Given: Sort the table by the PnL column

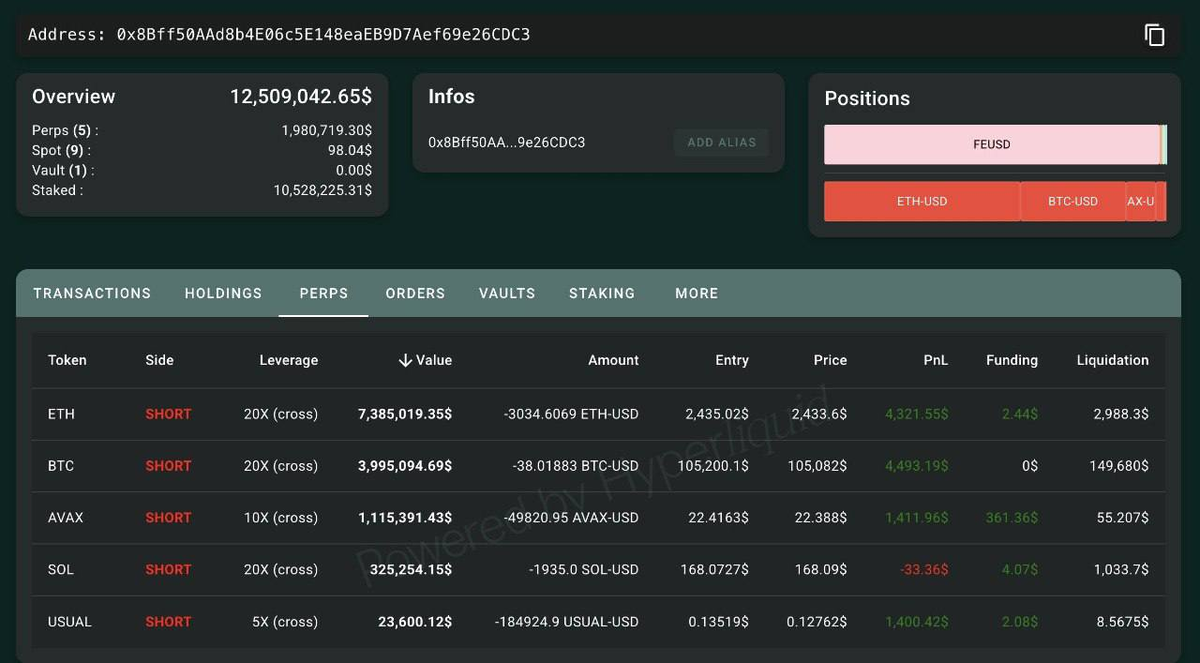Looking at the screenshot, I should pos(935,360).
